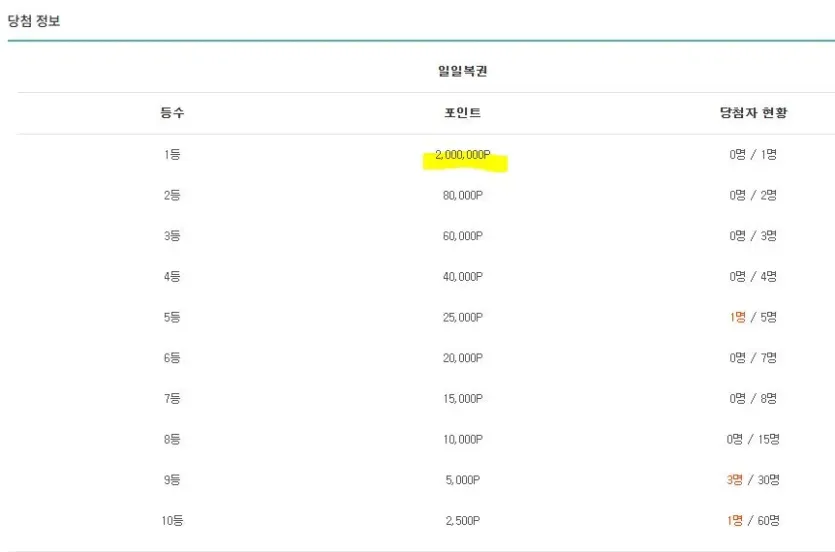The image size is (835, 552).
Task: Click the 일일복권 table title
Action: coord(463,71)
